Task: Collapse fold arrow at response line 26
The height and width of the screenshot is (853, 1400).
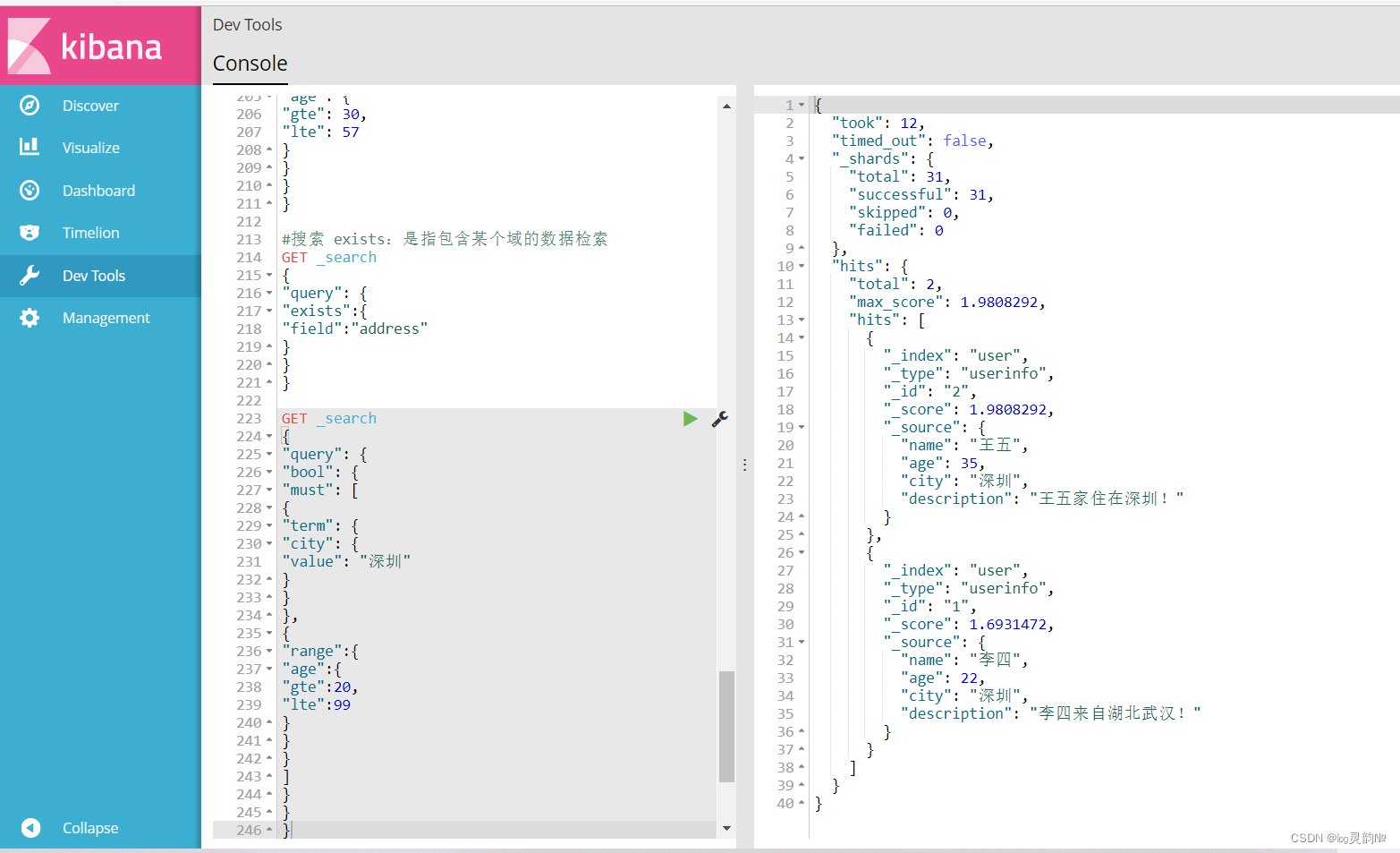Action: pos(802,553)
